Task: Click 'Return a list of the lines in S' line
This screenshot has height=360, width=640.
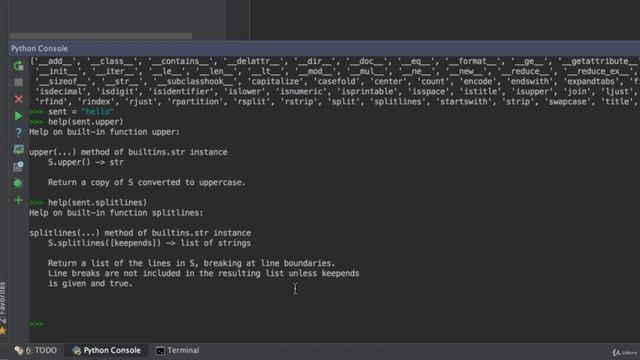Action: coord(191,263)
